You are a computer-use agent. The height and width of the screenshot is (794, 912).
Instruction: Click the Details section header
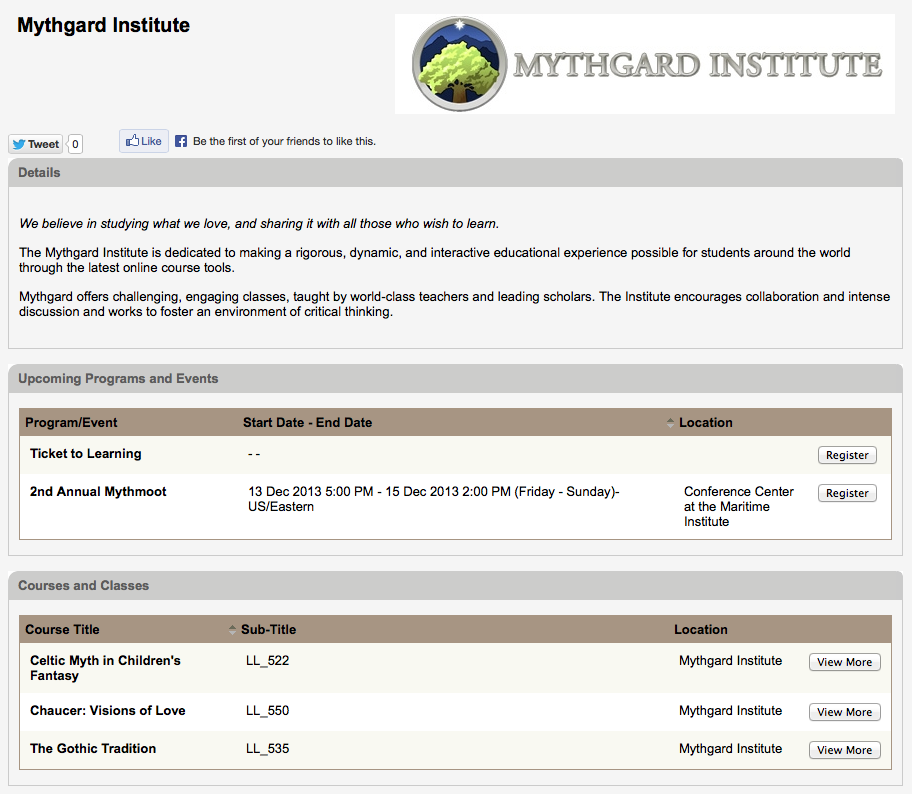[x=455, y=173]
